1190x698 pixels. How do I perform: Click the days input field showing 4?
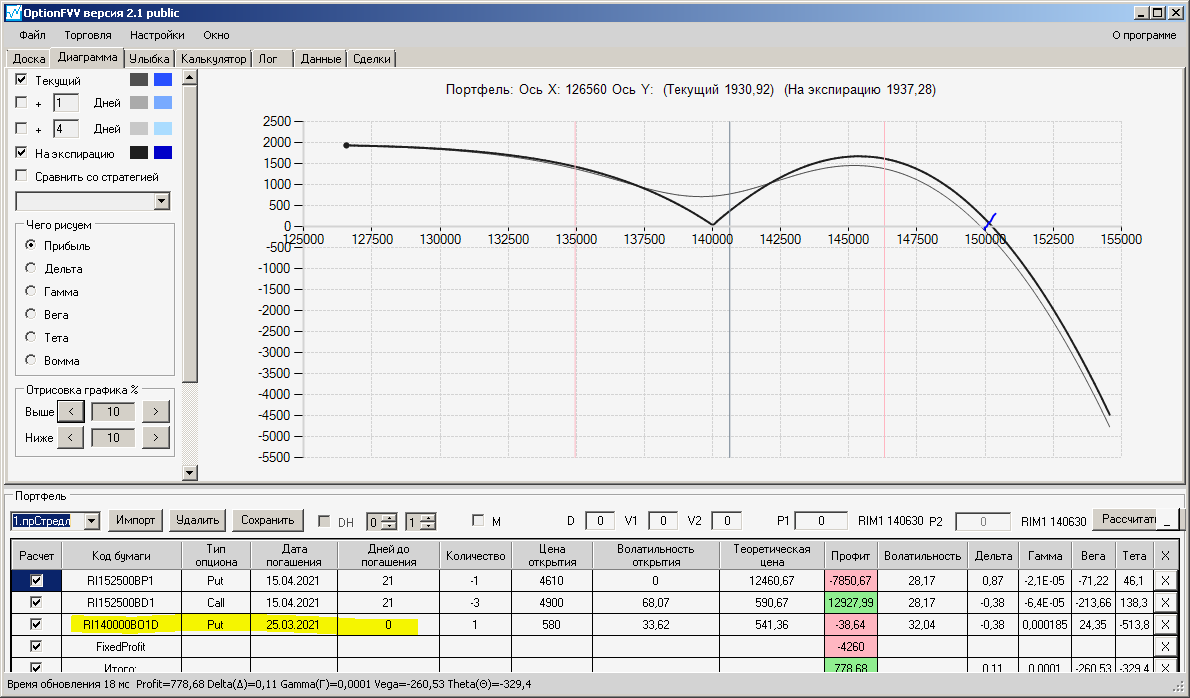click(x=66, y=128)
